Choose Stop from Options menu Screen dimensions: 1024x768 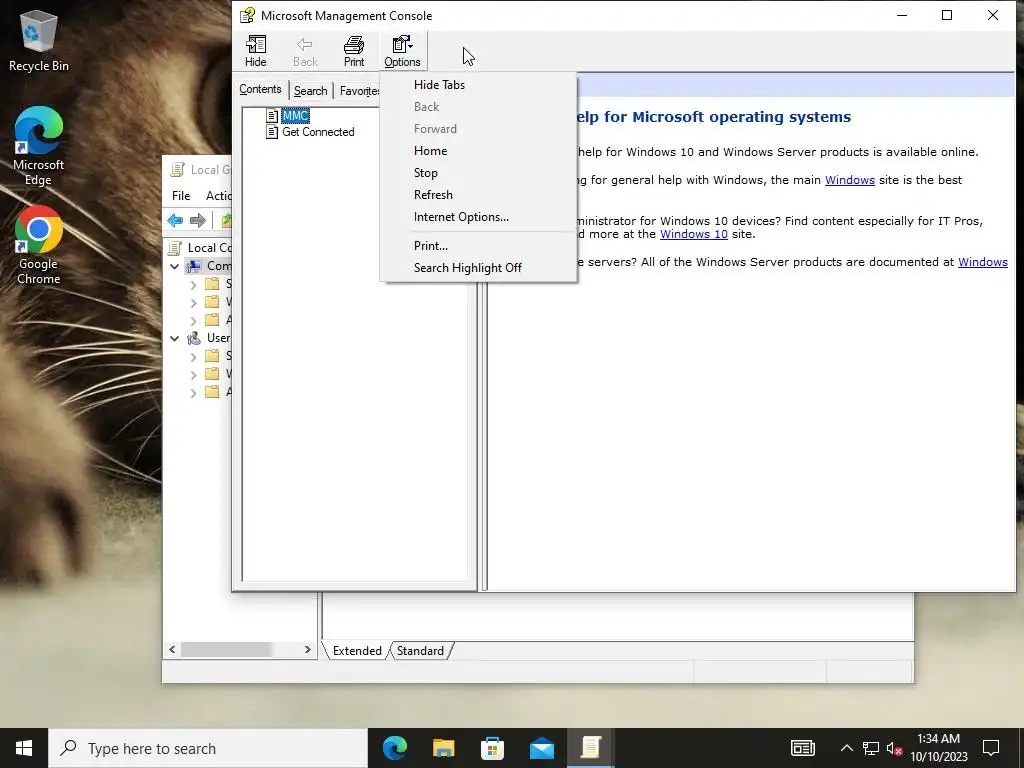(478, 173)
